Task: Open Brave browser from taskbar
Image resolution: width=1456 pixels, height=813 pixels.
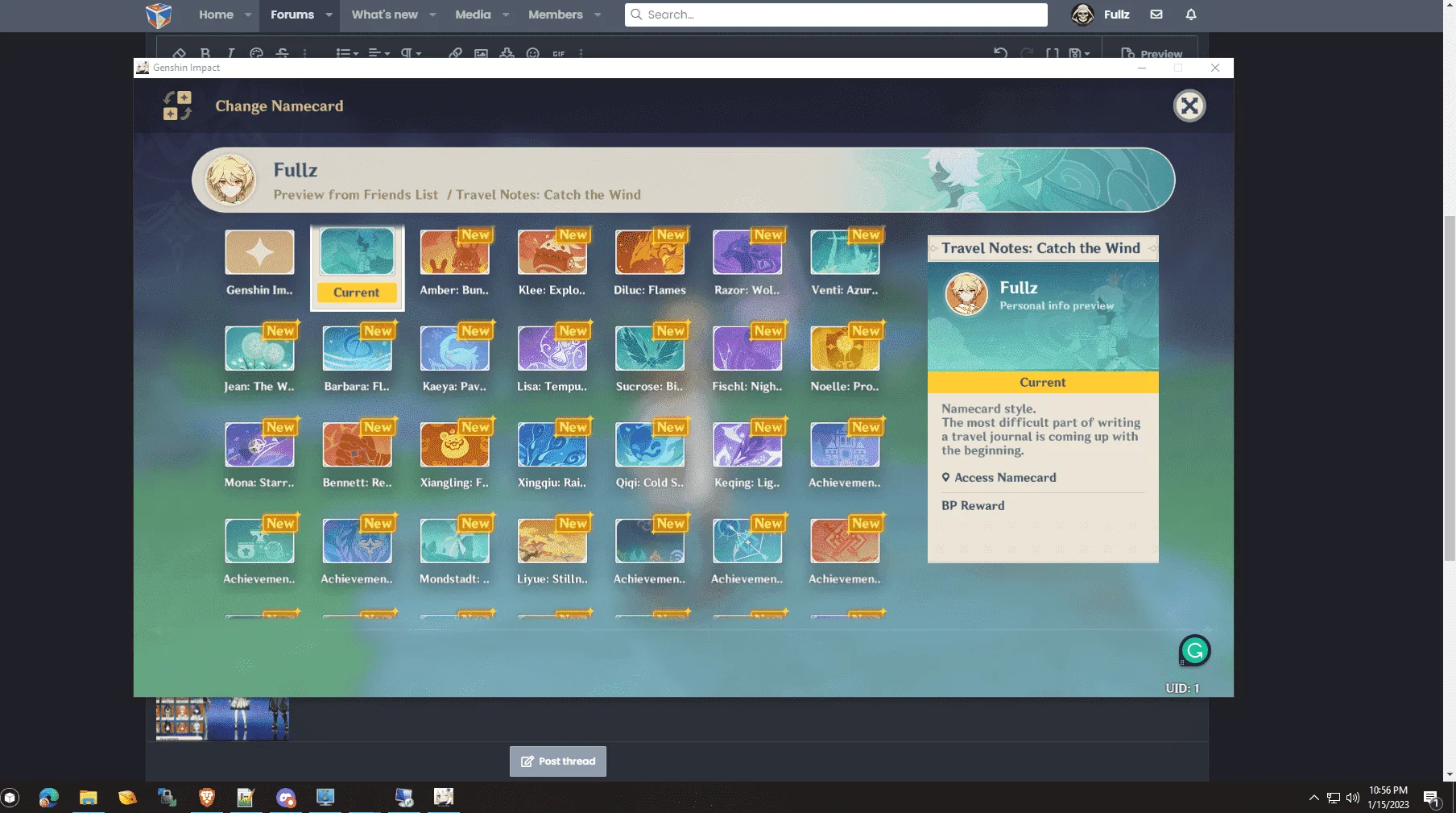Action: pos(207,797)
